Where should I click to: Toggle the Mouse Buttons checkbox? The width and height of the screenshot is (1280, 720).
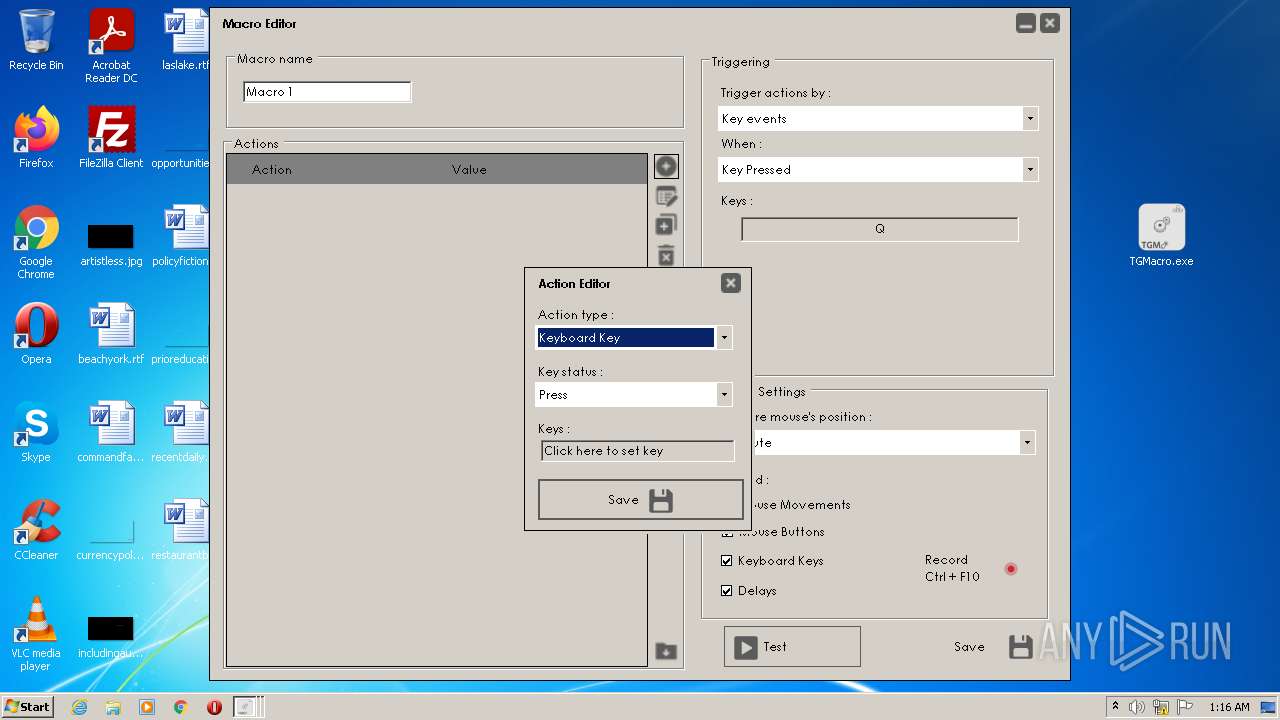pyautogui.click(x=727, y=532)
